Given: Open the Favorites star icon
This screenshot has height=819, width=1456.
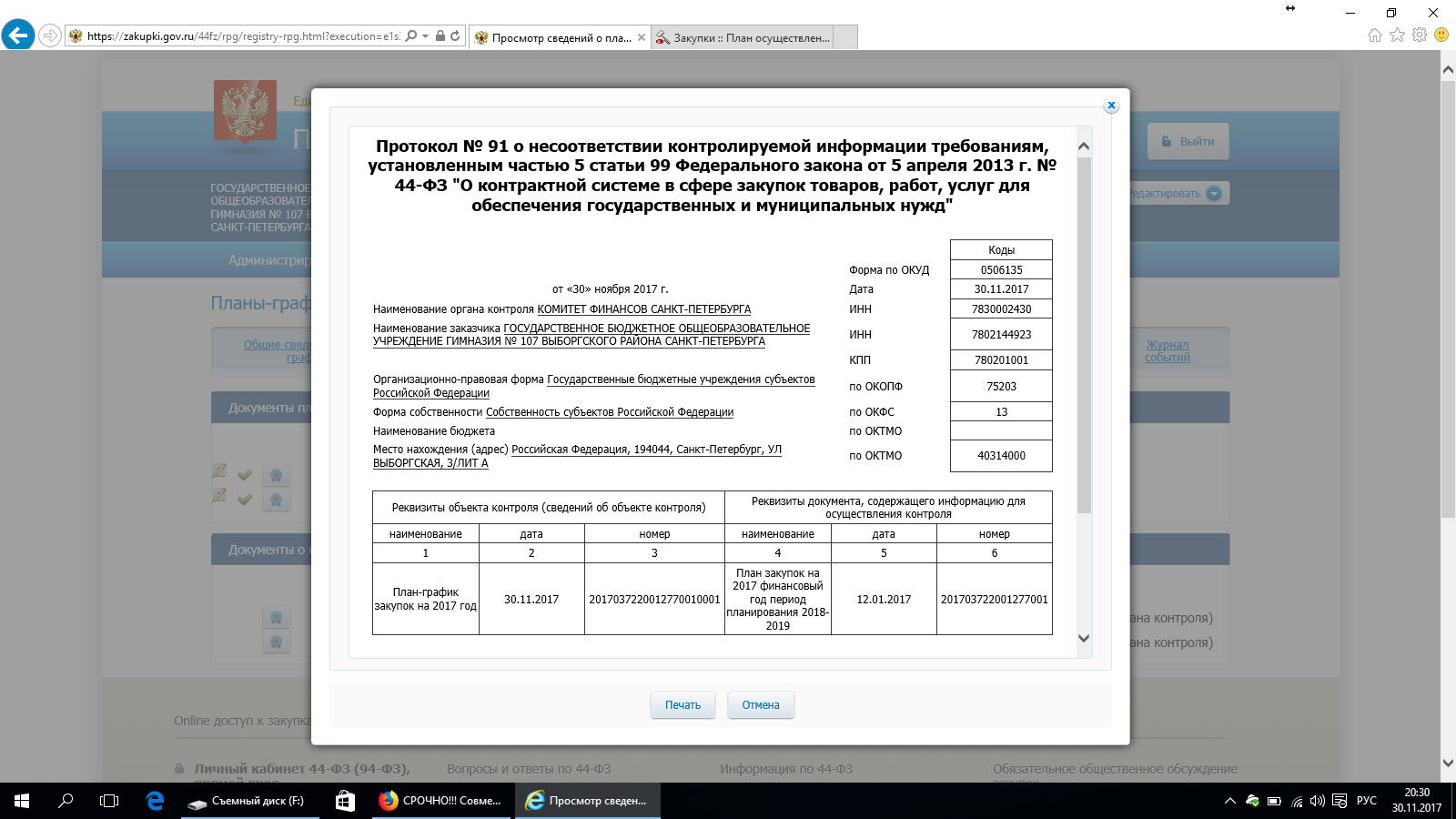Looking at the screenshot, I should tap(1397, 35).
